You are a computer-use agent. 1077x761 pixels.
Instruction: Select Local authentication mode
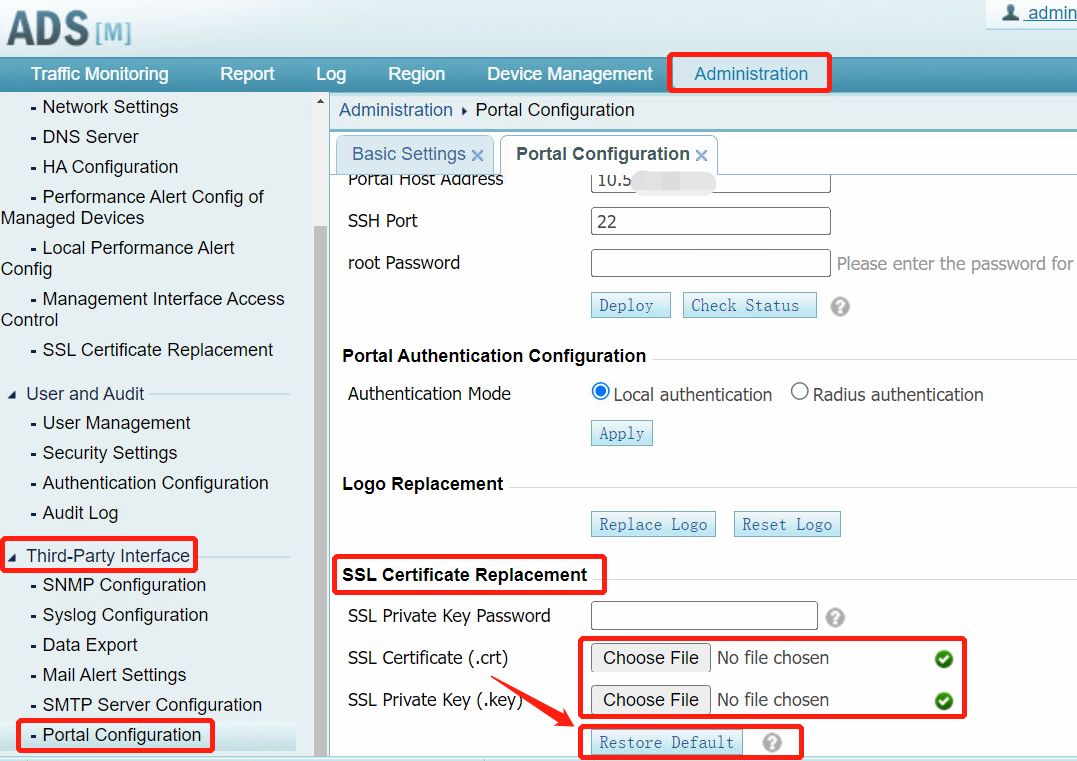601,392
